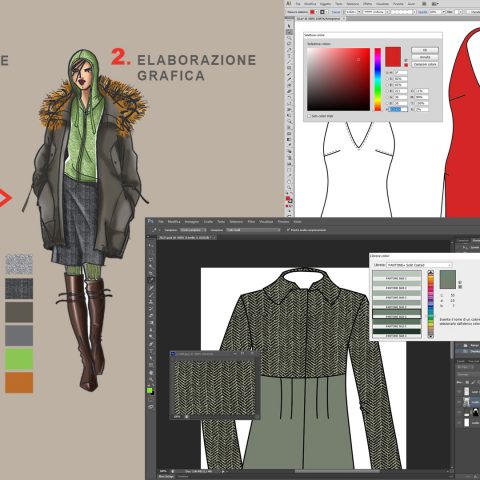Select the Rectangle shape tool in Photoshop
Screen dimensions: 480x480
(151, 365)
